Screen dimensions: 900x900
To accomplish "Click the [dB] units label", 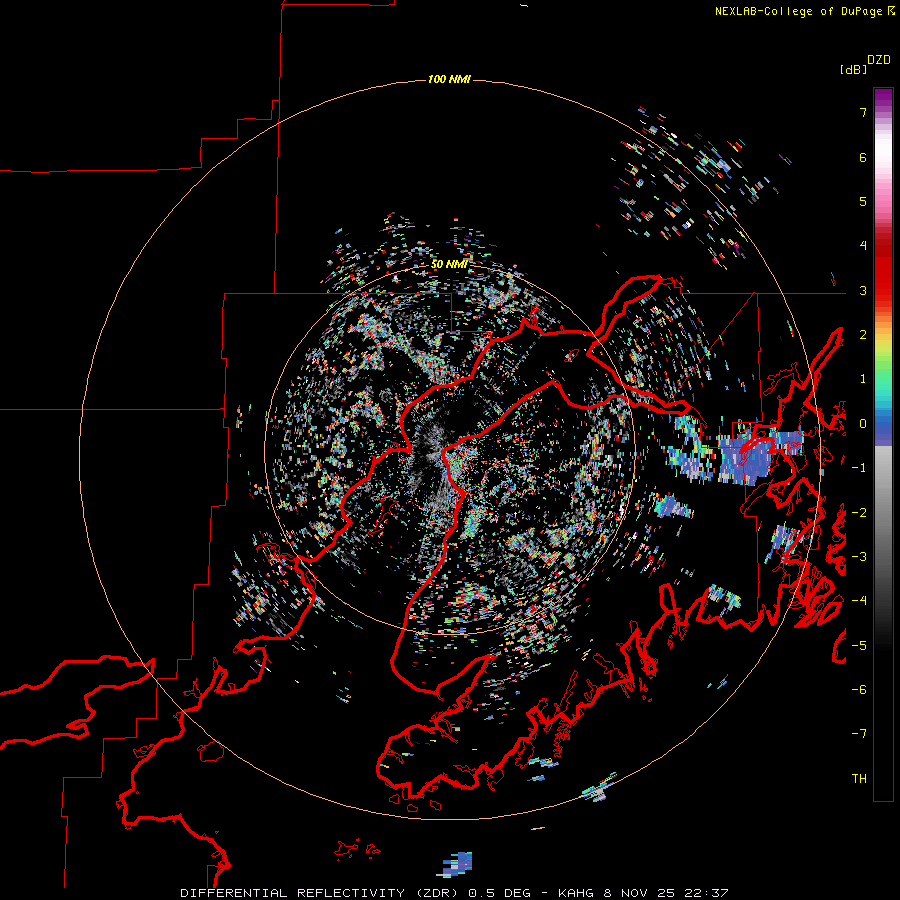I will coord(853,69).
